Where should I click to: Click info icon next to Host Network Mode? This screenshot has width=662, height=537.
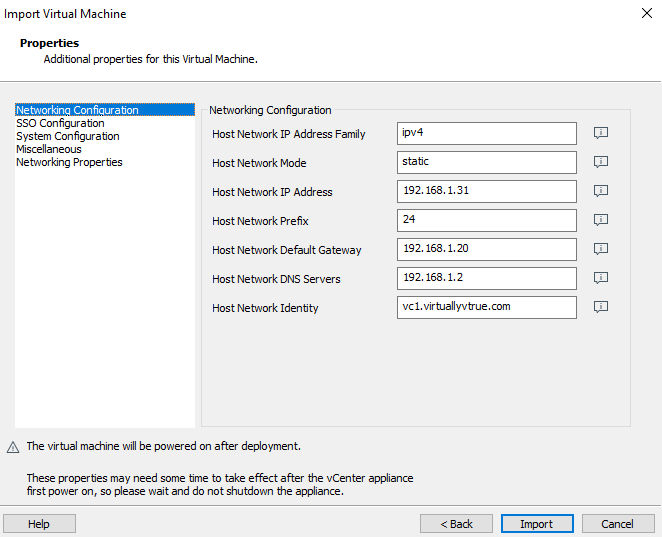[x=601, y=162]
